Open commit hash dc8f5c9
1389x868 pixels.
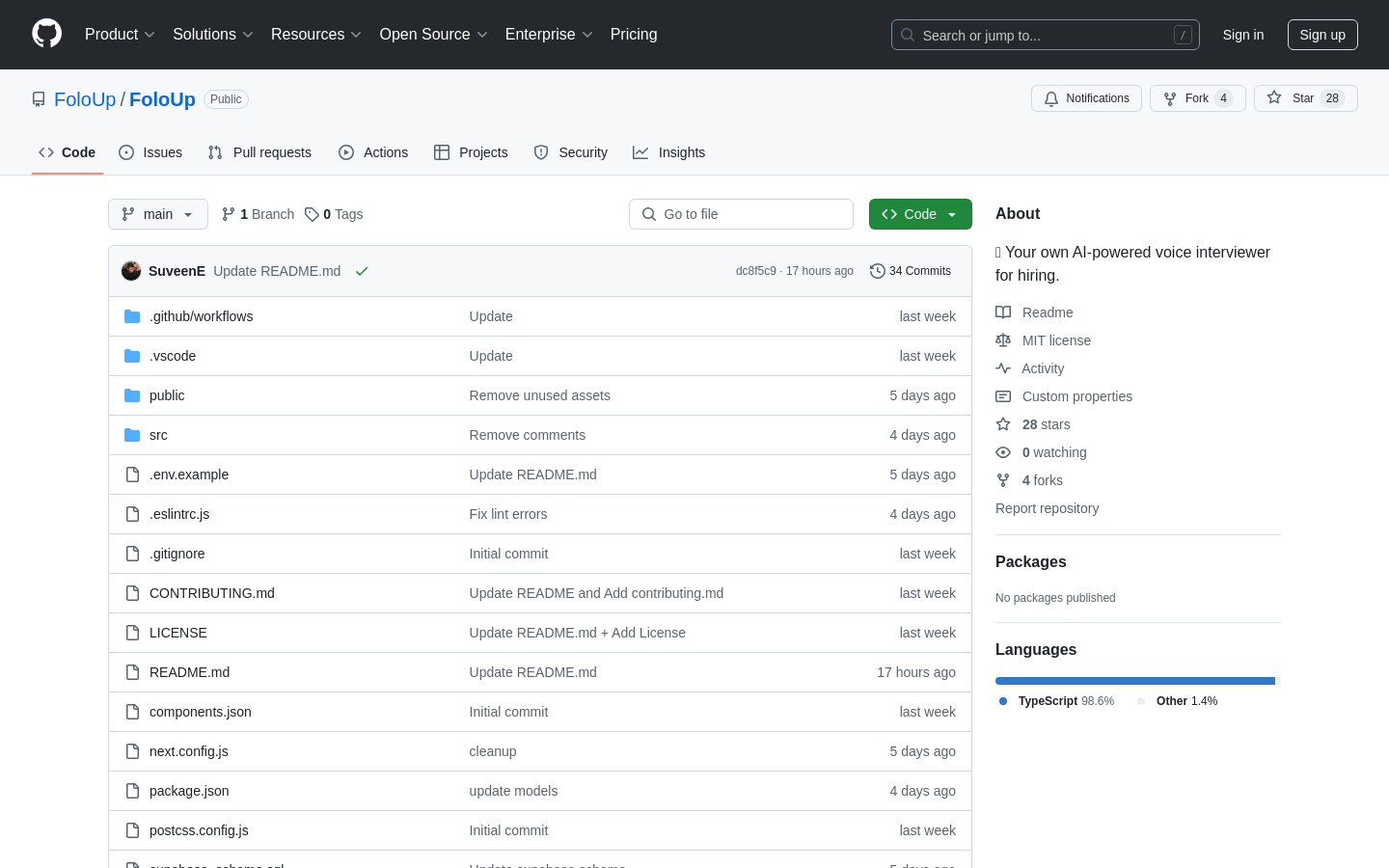[755, 271]
